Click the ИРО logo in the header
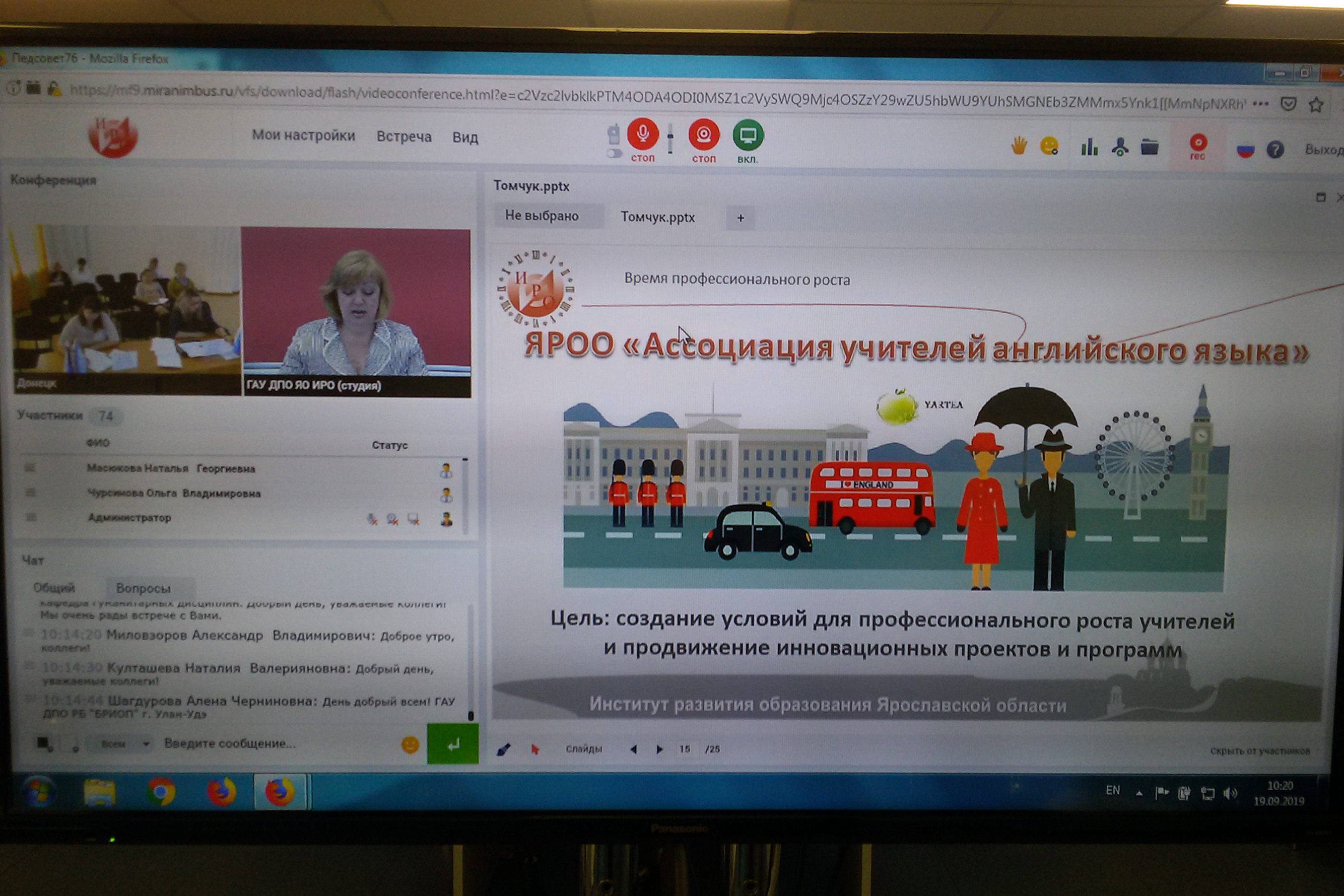Viewport: 1344px width, 896px height. coord(112,137)
